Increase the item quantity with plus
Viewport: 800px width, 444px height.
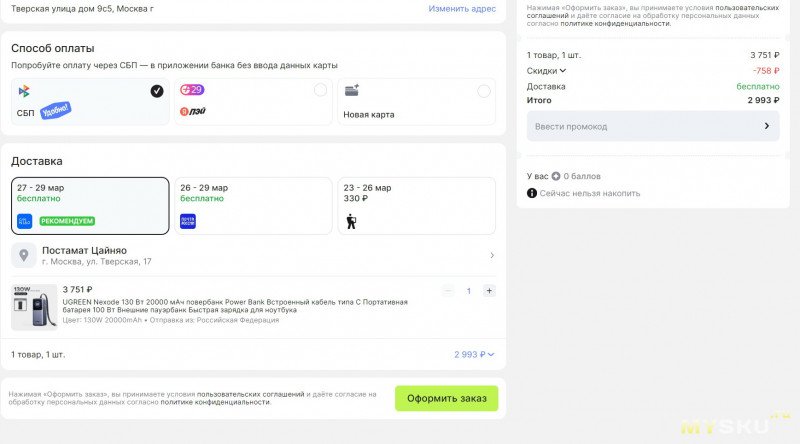[489, 291]
